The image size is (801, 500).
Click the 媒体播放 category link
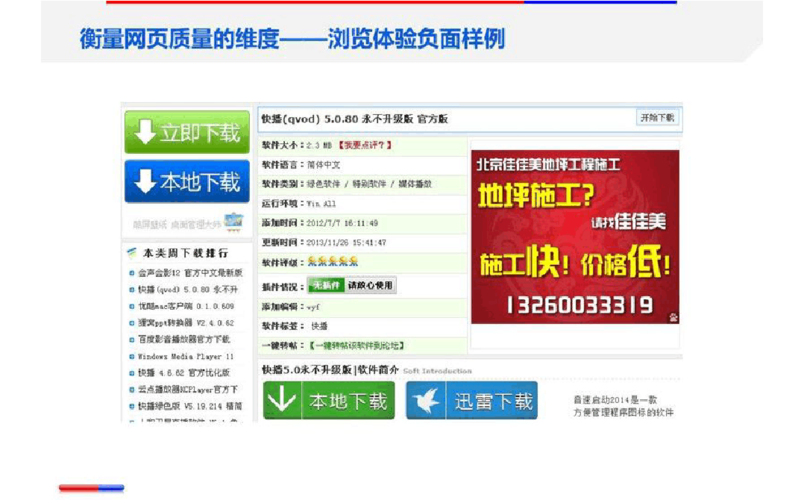click(x=415, y=184)
